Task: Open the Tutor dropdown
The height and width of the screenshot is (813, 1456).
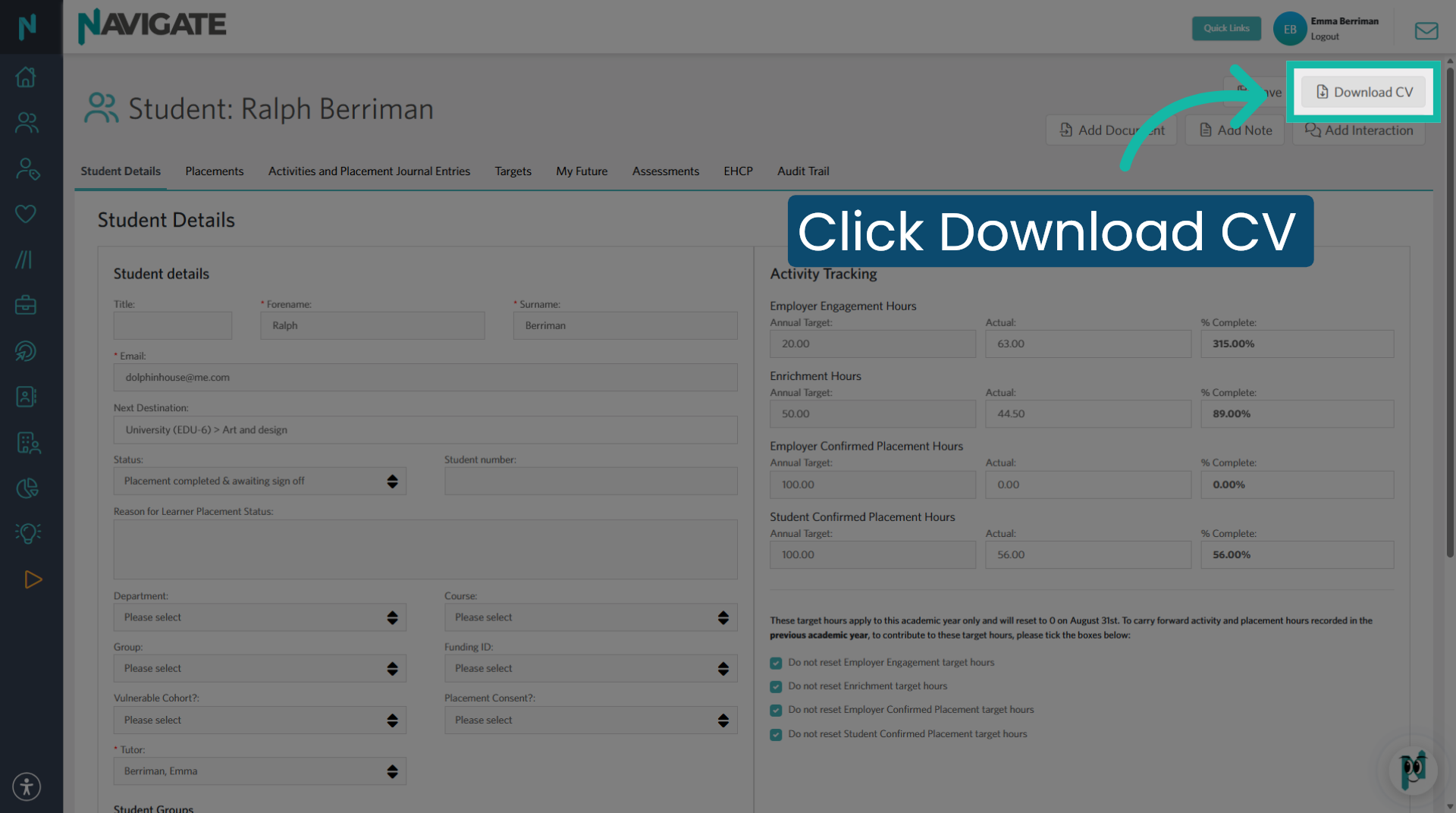Action: pos(260,771)
